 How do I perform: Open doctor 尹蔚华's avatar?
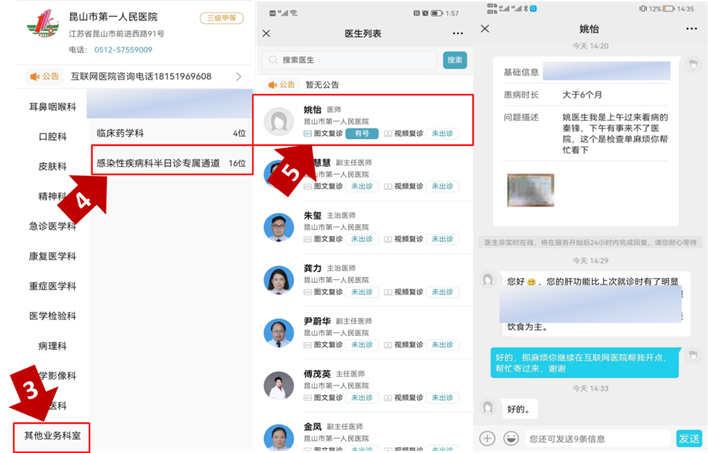(x=279, y=333)
